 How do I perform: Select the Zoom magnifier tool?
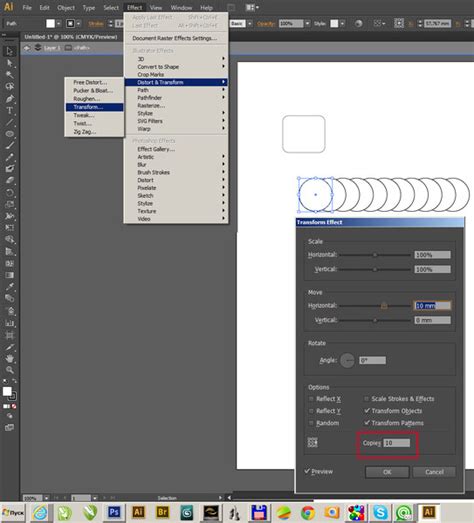point(10,370)
